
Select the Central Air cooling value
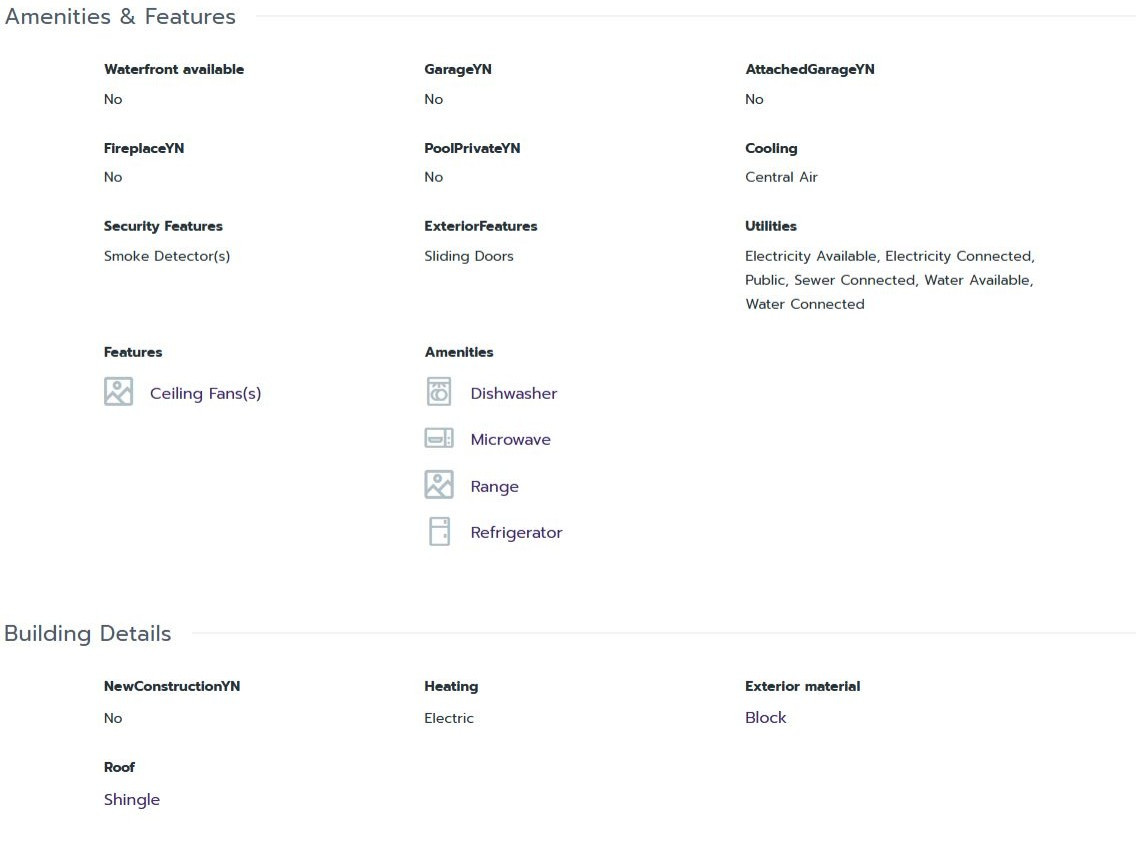pos(781,177)
